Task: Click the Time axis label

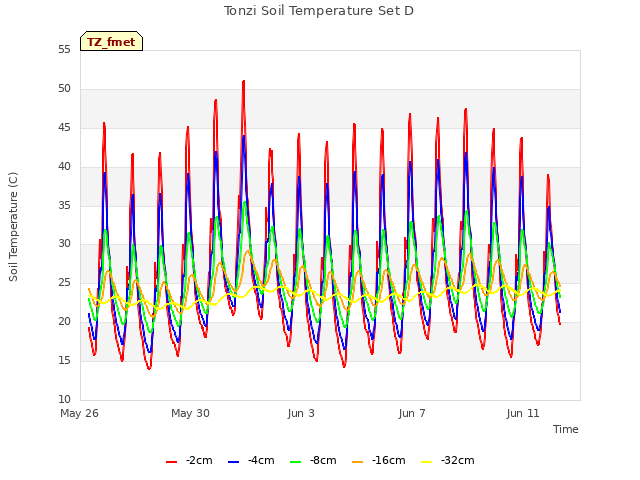Action: pyautogui.click(x=566, y=429)
